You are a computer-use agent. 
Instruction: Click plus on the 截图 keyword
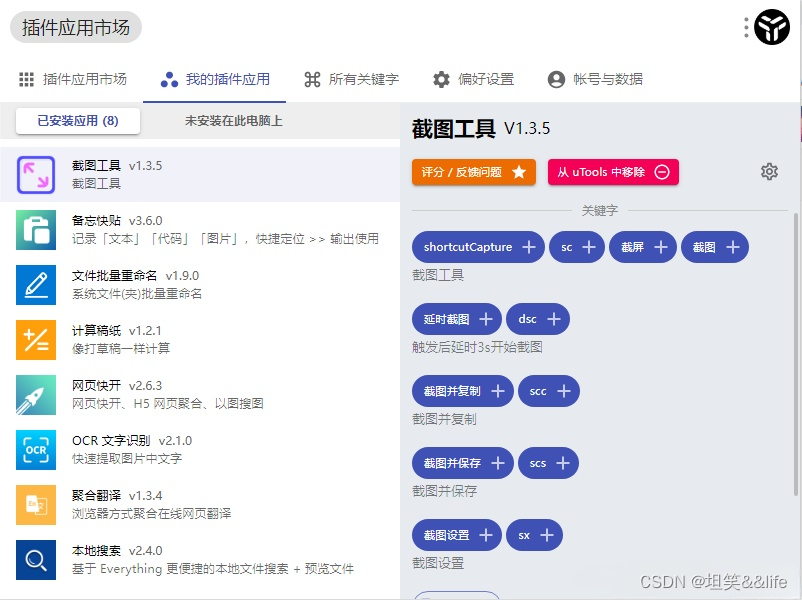[733, 247]
